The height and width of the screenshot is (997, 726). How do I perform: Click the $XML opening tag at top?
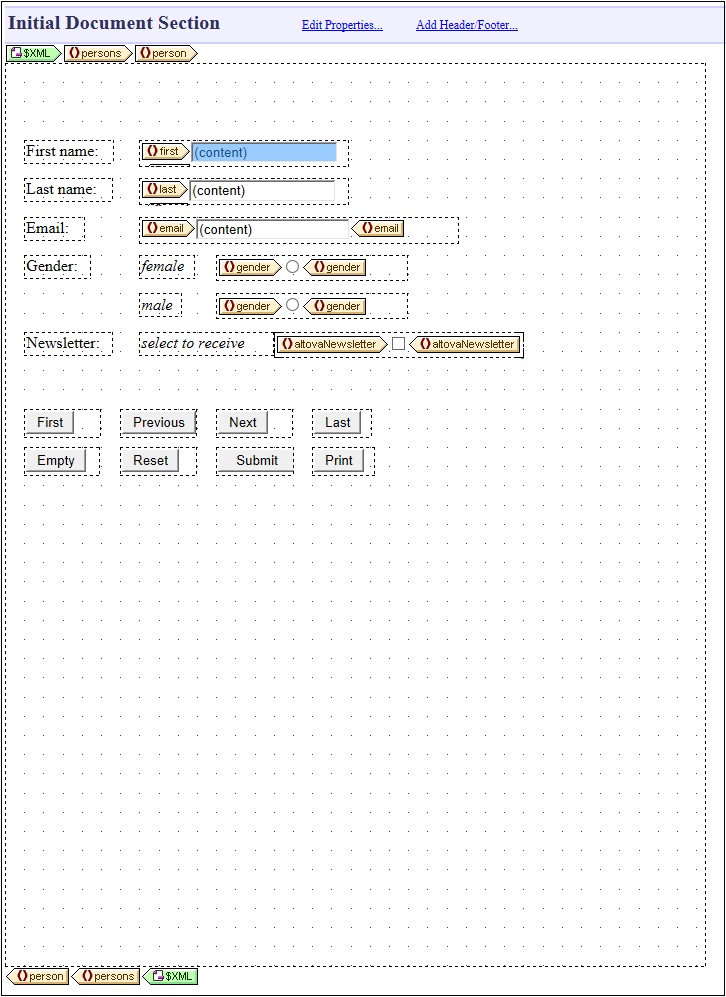click(33, 53)
